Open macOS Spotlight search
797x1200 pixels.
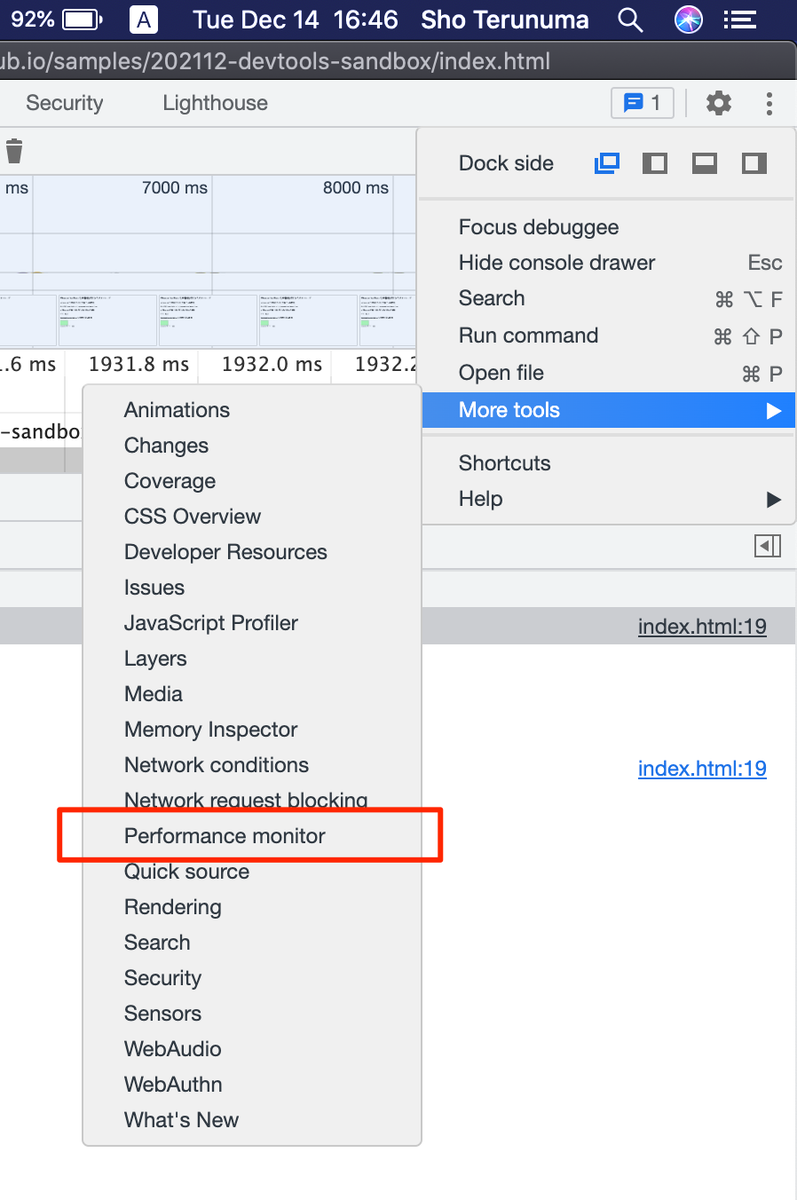tap(630, 20)
